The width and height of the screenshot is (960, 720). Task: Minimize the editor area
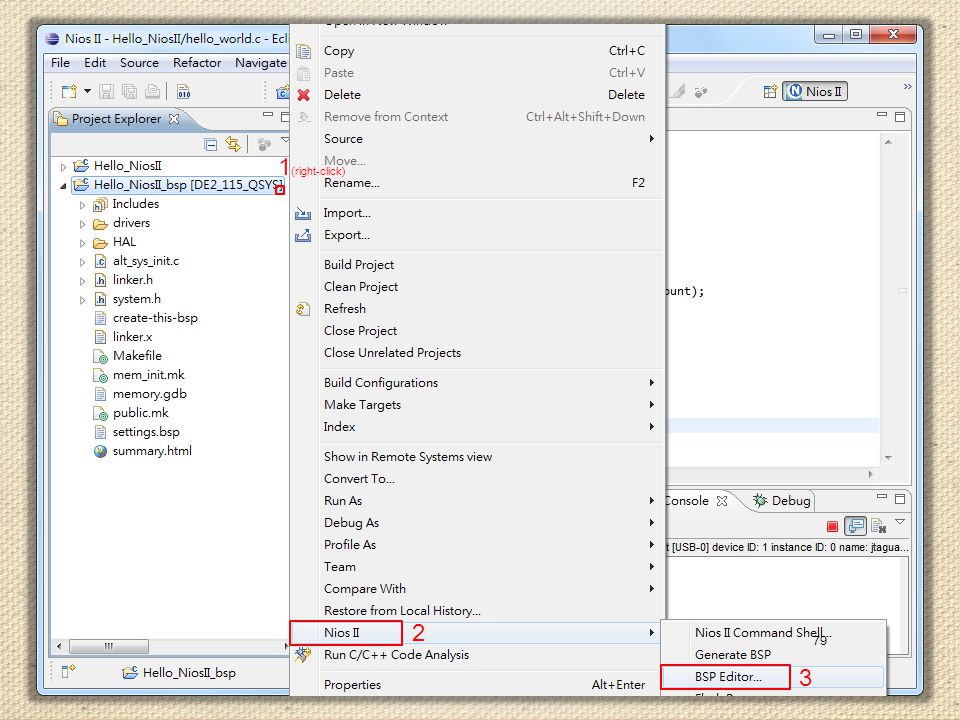(x=882, y=114)
